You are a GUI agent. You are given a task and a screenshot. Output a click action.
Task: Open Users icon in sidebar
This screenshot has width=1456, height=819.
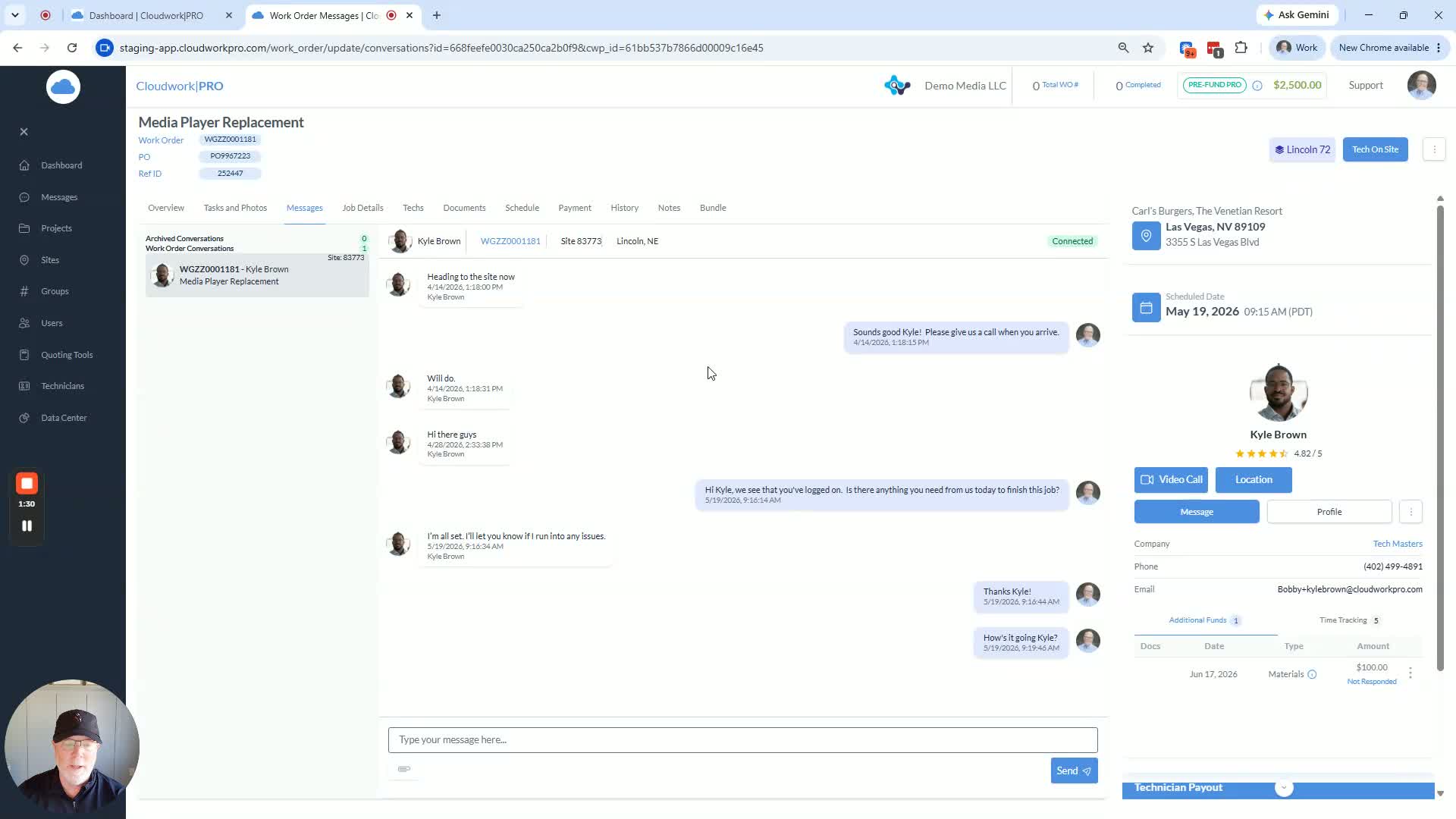24,323
